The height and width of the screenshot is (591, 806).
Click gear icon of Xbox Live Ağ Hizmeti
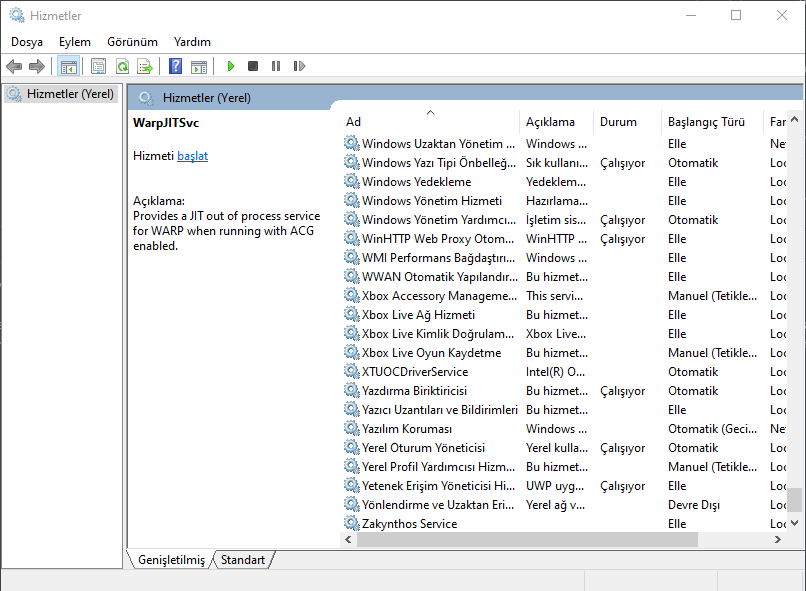point(352,314)
